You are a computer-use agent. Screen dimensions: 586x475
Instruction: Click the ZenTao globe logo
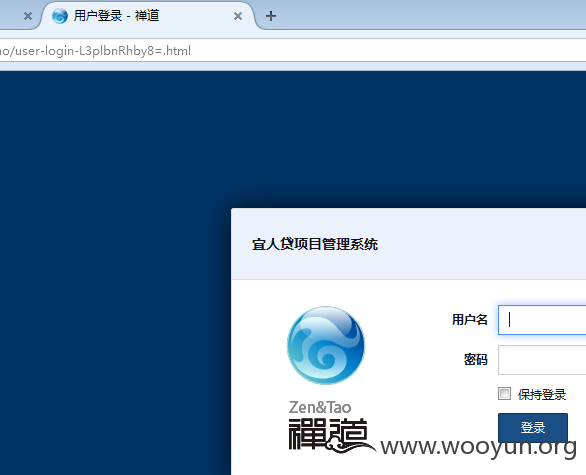tap(326, 345)
